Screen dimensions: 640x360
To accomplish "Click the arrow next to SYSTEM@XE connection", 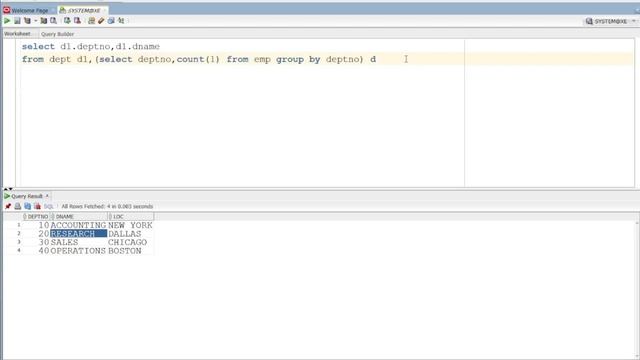I will [x=634, y=21].
